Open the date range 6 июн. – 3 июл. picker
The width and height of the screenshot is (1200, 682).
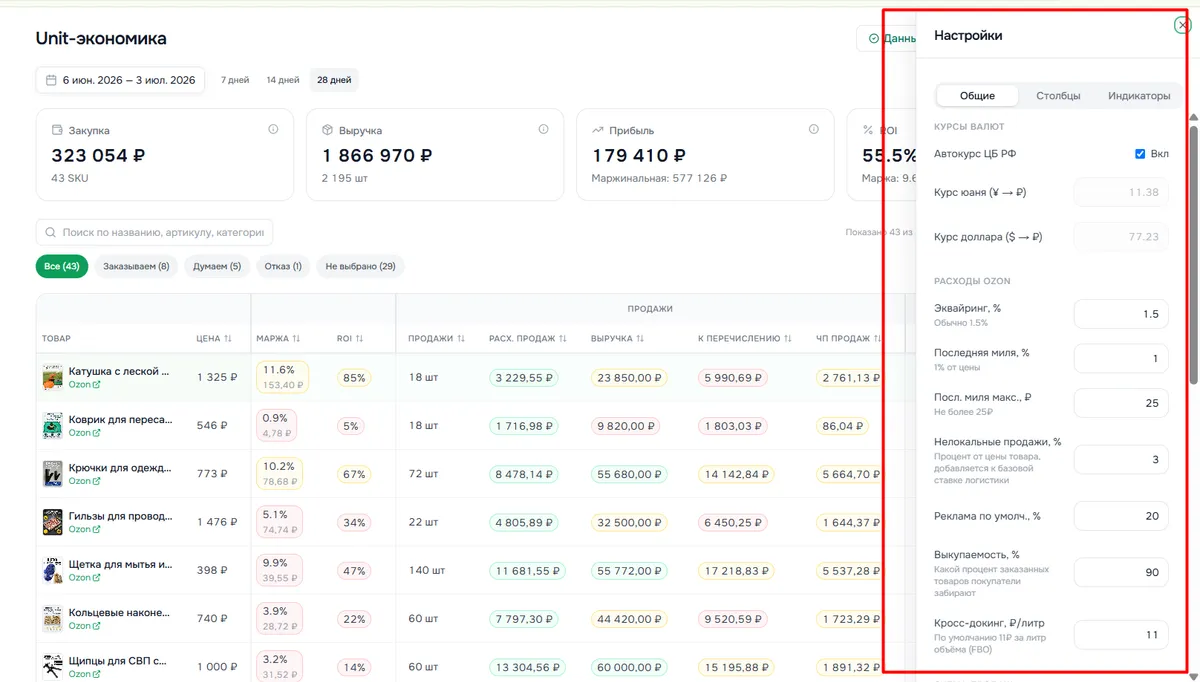(120, 80)
